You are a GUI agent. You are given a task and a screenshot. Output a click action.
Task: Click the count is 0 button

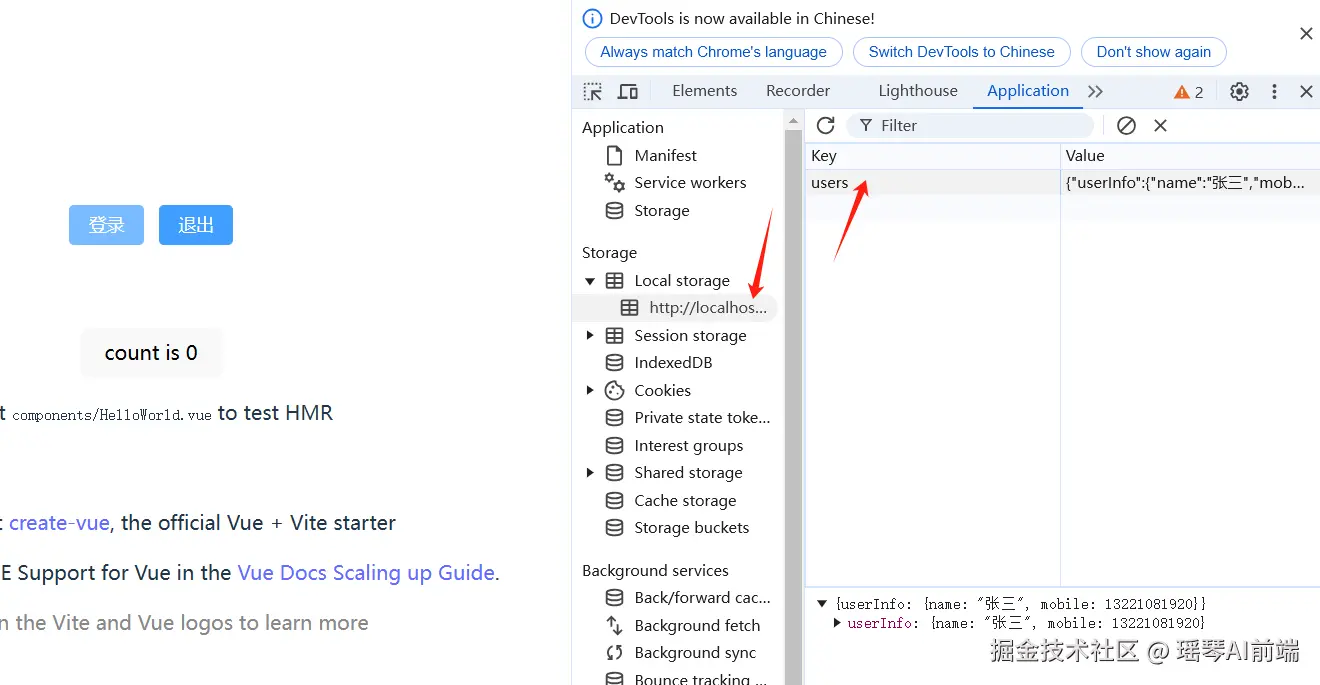151,353
